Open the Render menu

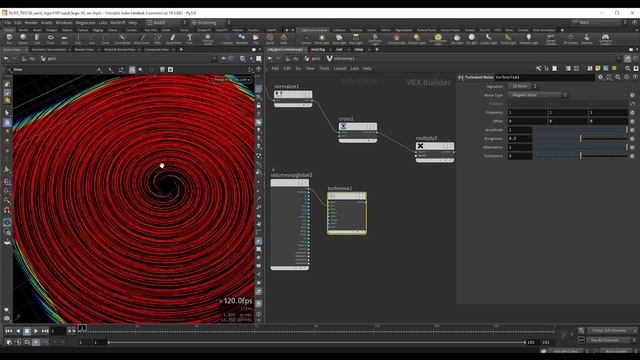point(31,22)
